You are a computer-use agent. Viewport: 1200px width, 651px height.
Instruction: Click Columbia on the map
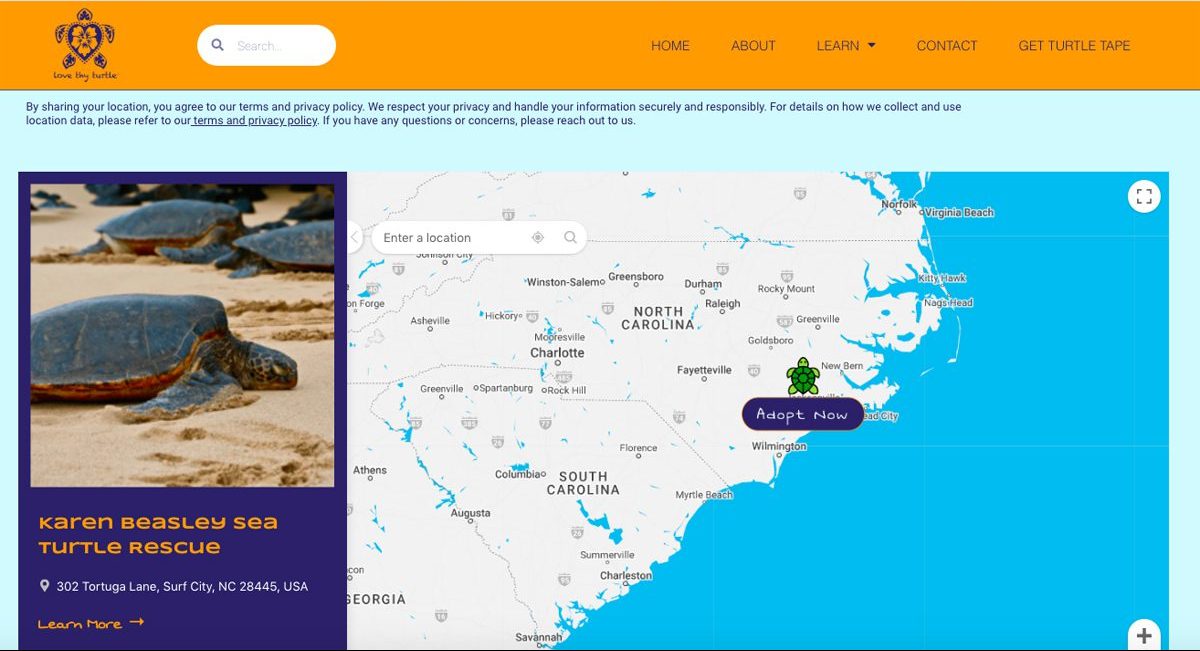coord(518,474)
